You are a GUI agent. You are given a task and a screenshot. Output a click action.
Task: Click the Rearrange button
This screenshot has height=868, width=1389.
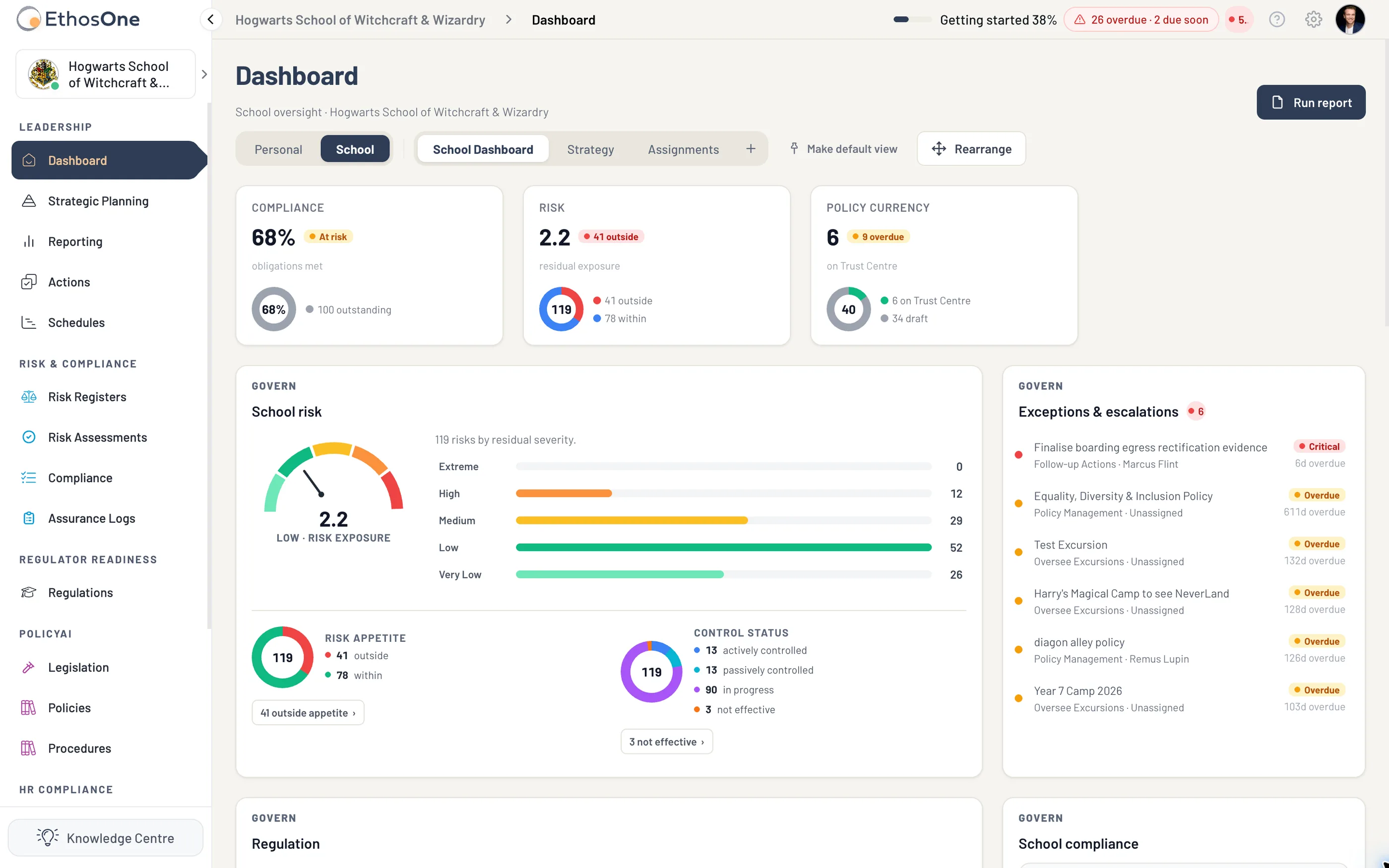point(971,149)
